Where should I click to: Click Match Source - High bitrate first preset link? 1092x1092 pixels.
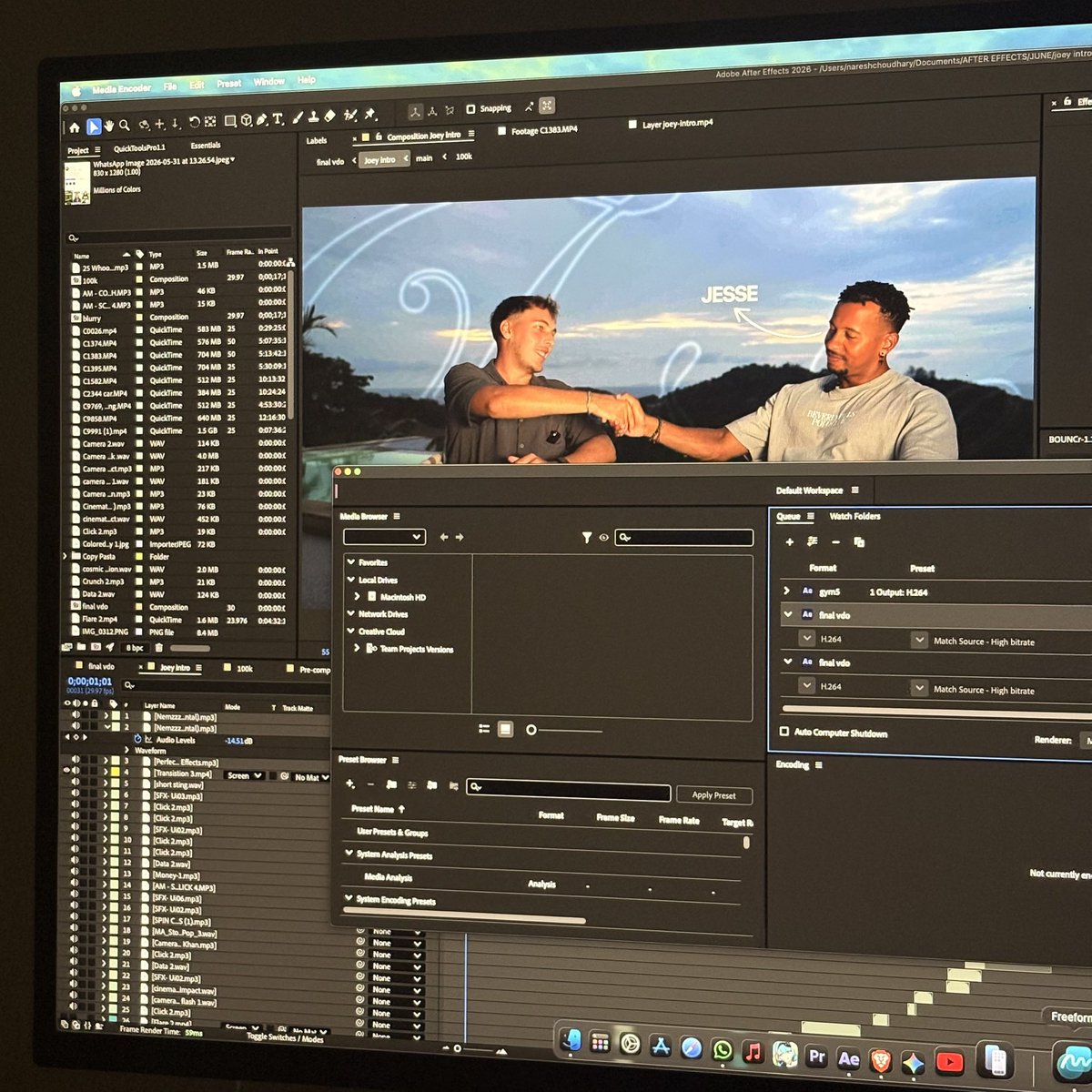coord(984,642)
